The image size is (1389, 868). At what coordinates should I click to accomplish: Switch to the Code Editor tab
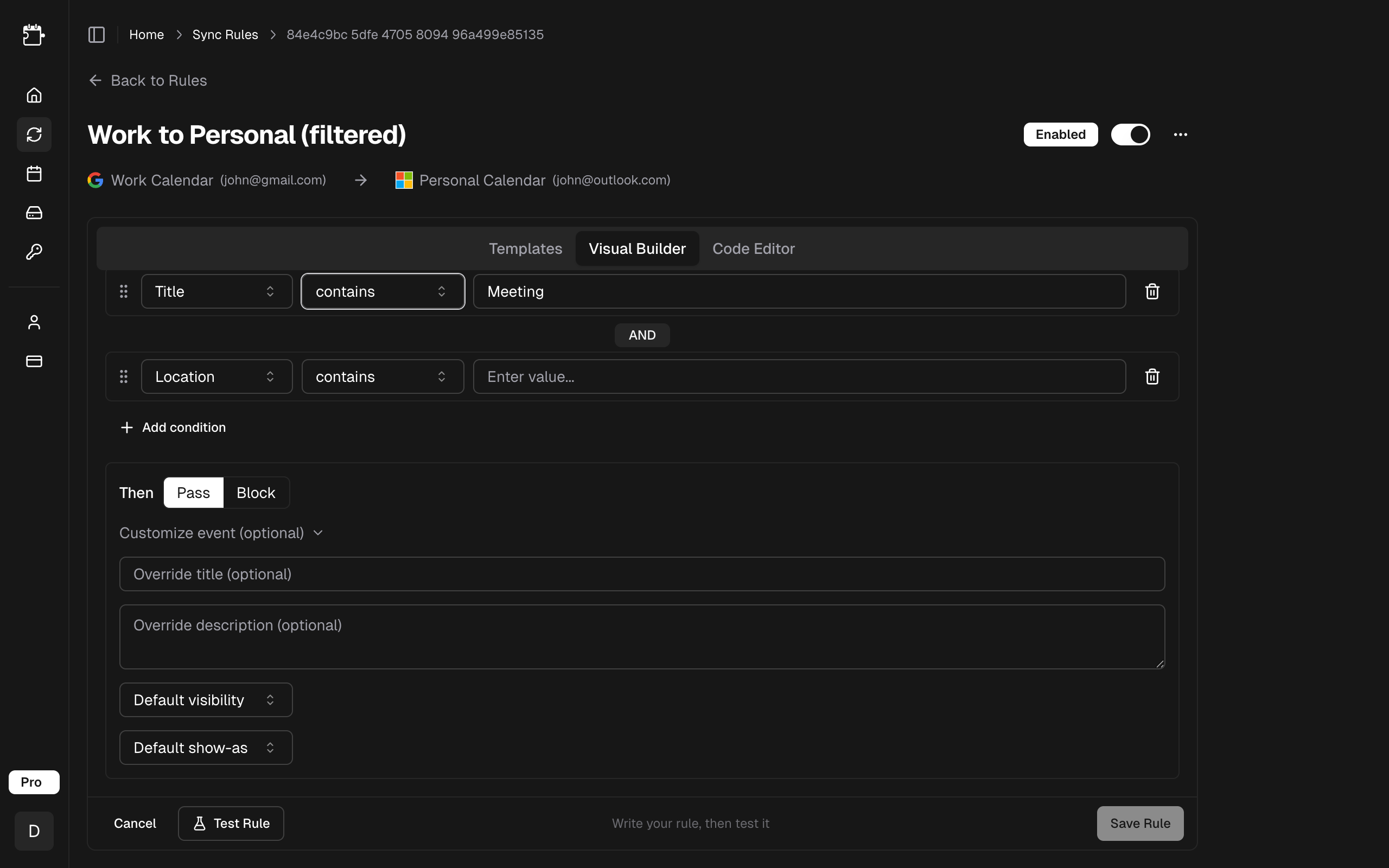point(754,248)
